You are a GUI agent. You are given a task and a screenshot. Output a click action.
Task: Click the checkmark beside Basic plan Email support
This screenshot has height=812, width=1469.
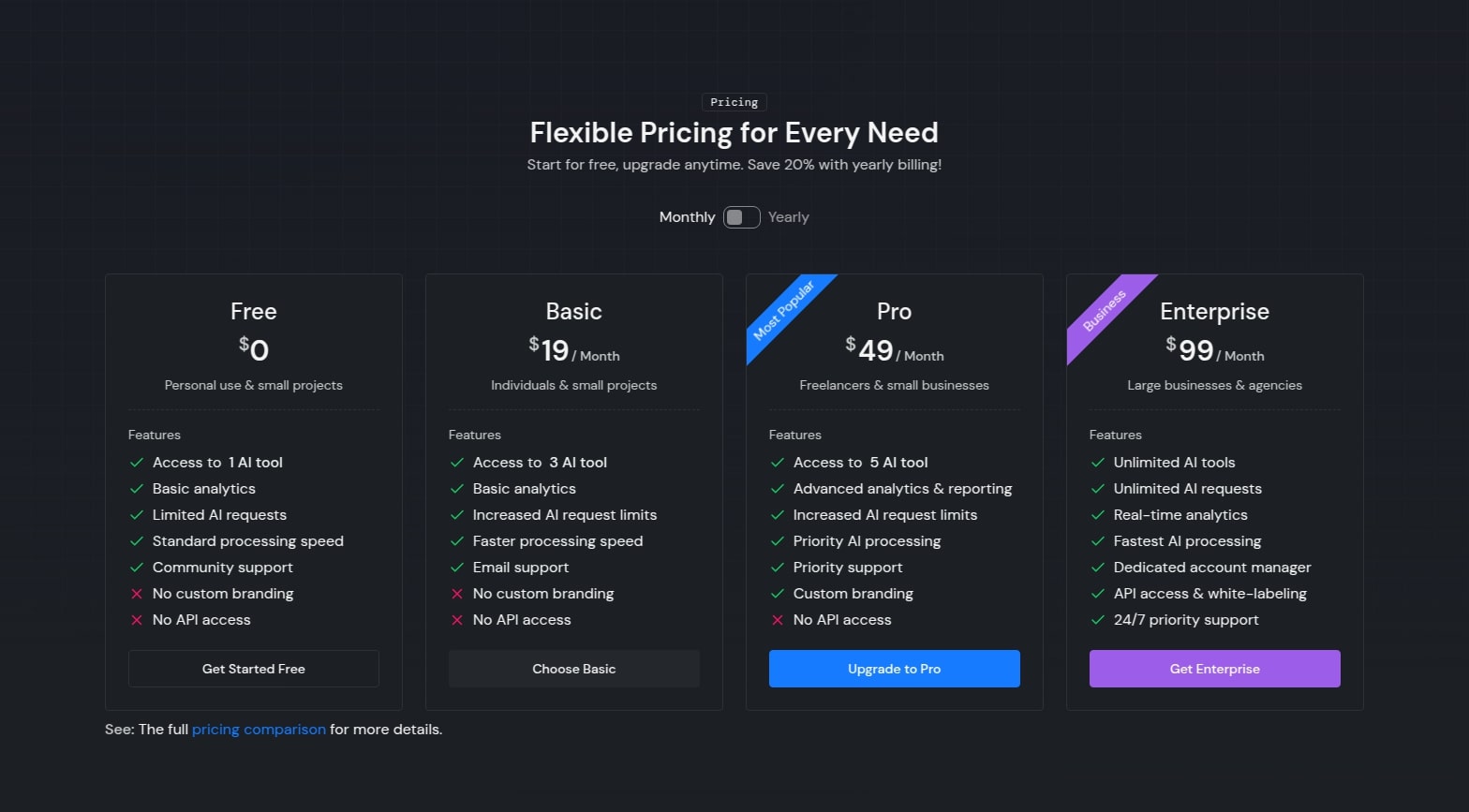[457, 568]
